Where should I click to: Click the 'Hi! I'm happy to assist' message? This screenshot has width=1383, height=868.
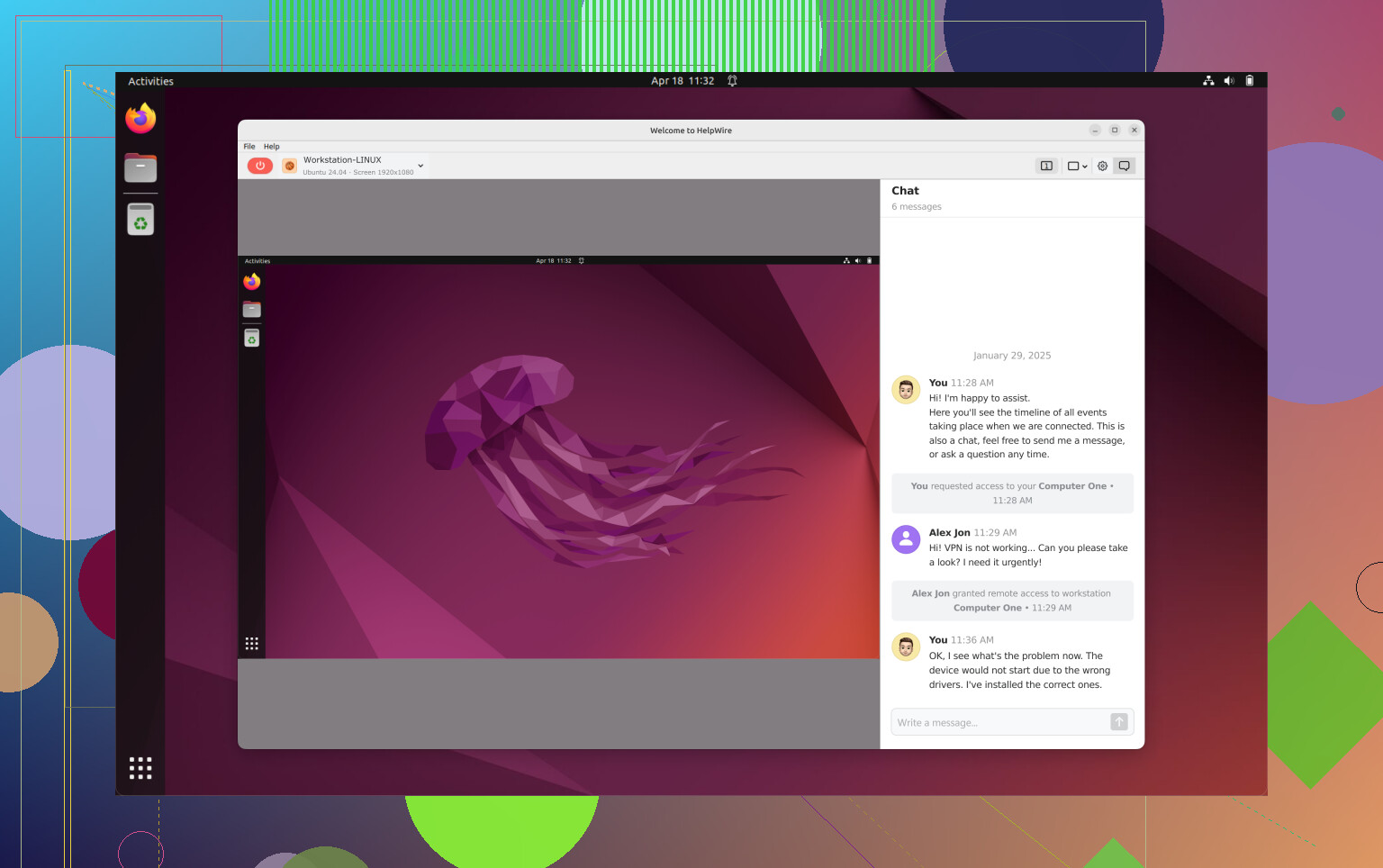click(1027, 426)
